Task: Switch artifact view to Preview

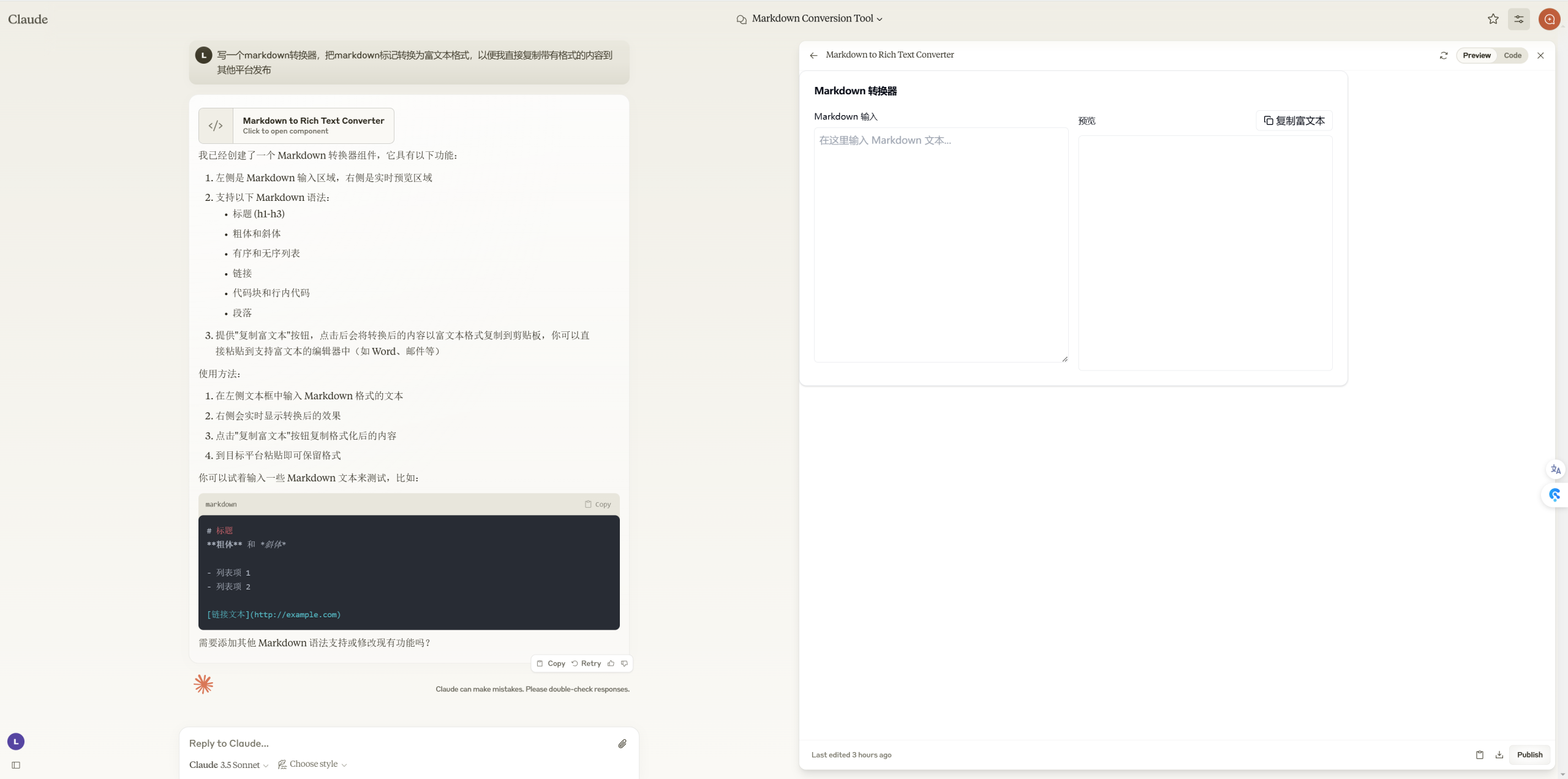Action: tap(1476, 55)
